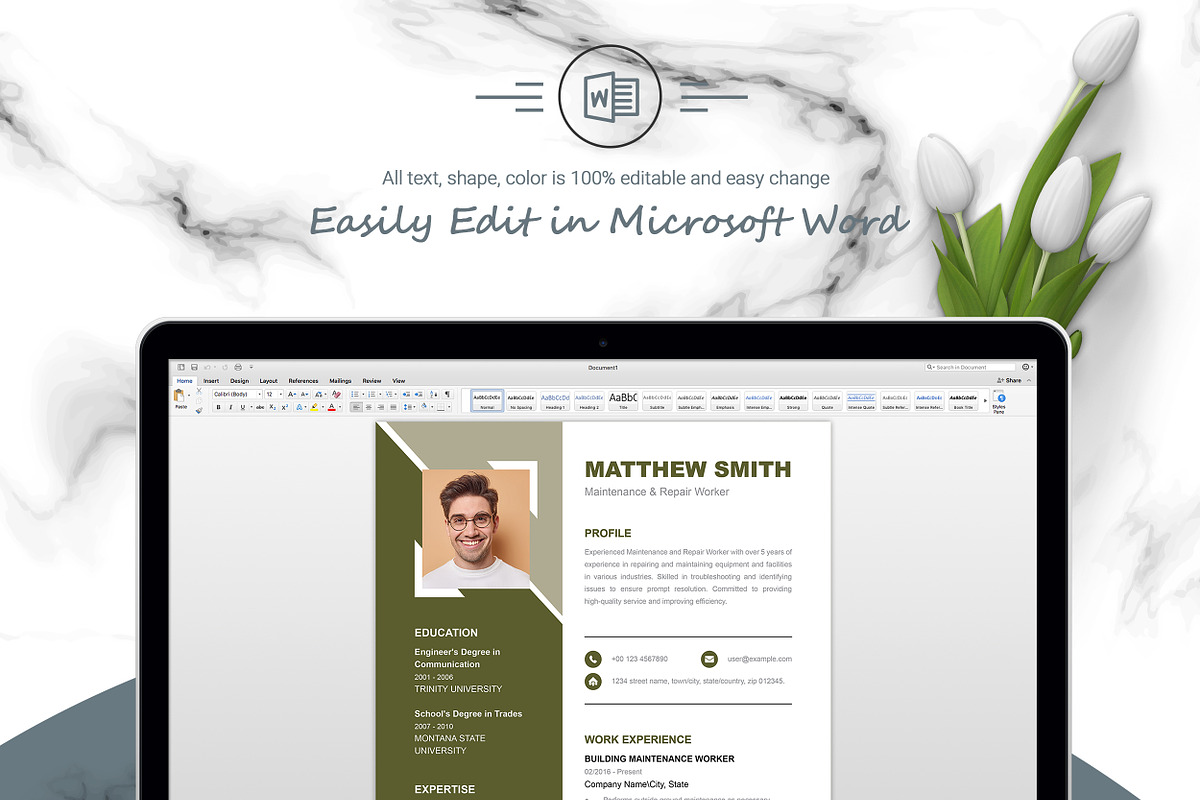Screen dimensions: 1200x800
Task: Increase font size with the larger A icon
Action: [292, 394]
